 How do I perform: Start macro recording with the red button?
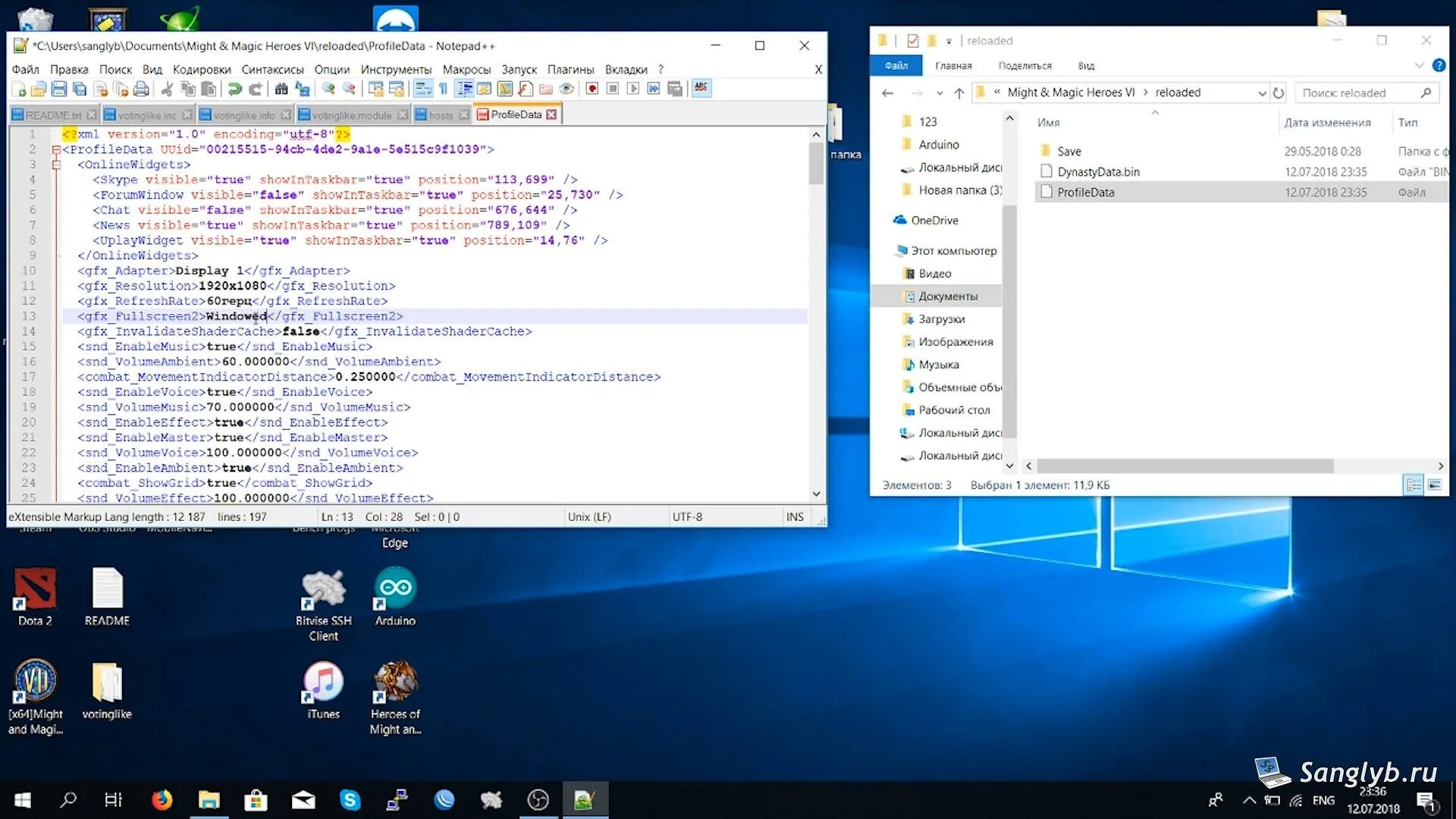tap(592, 89)
